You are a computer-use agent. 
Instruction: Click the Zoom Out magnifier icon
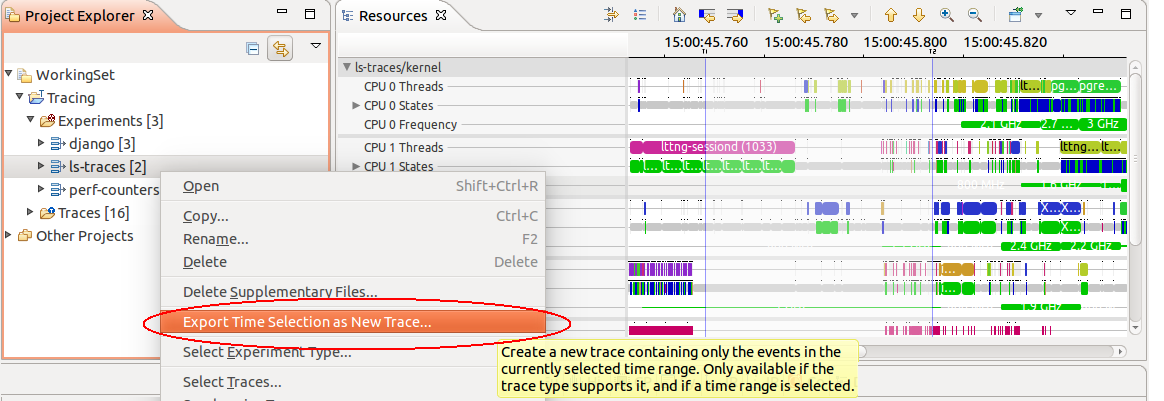974,16
